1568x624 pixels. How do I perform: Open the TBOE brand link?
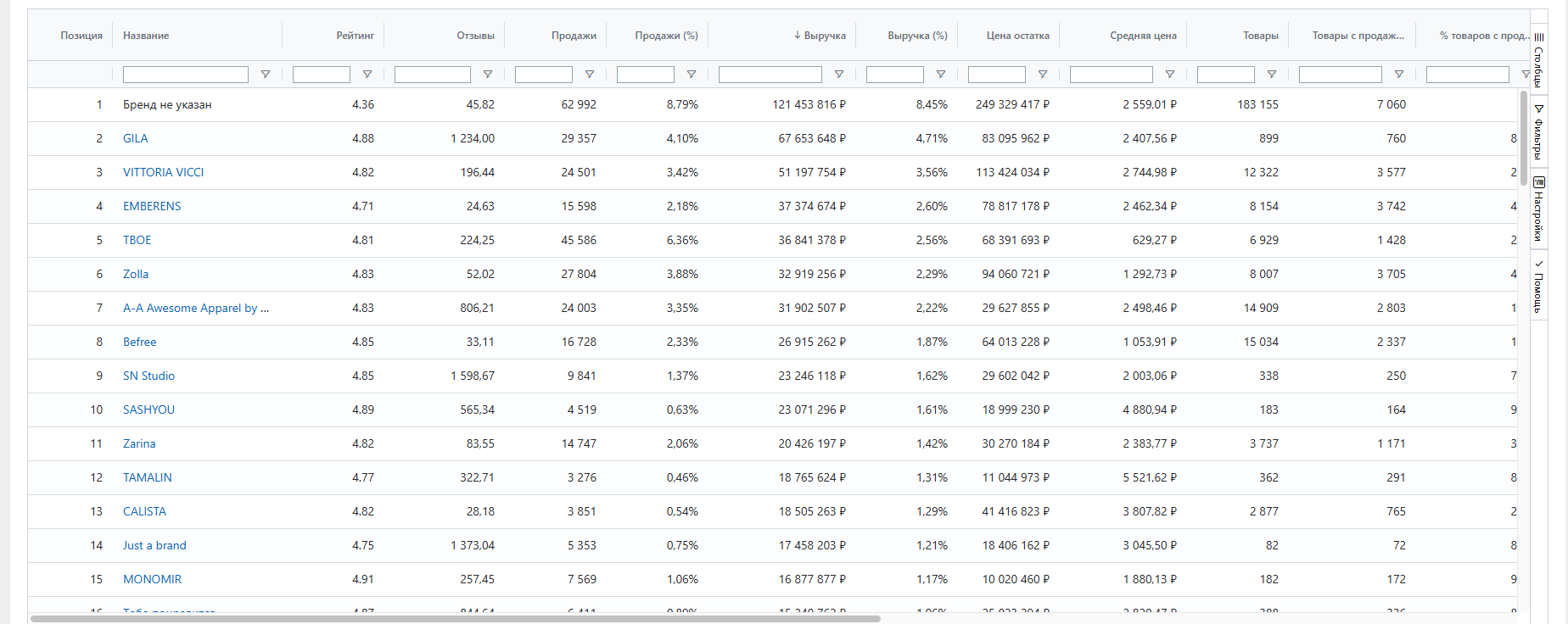click(137, 240)
